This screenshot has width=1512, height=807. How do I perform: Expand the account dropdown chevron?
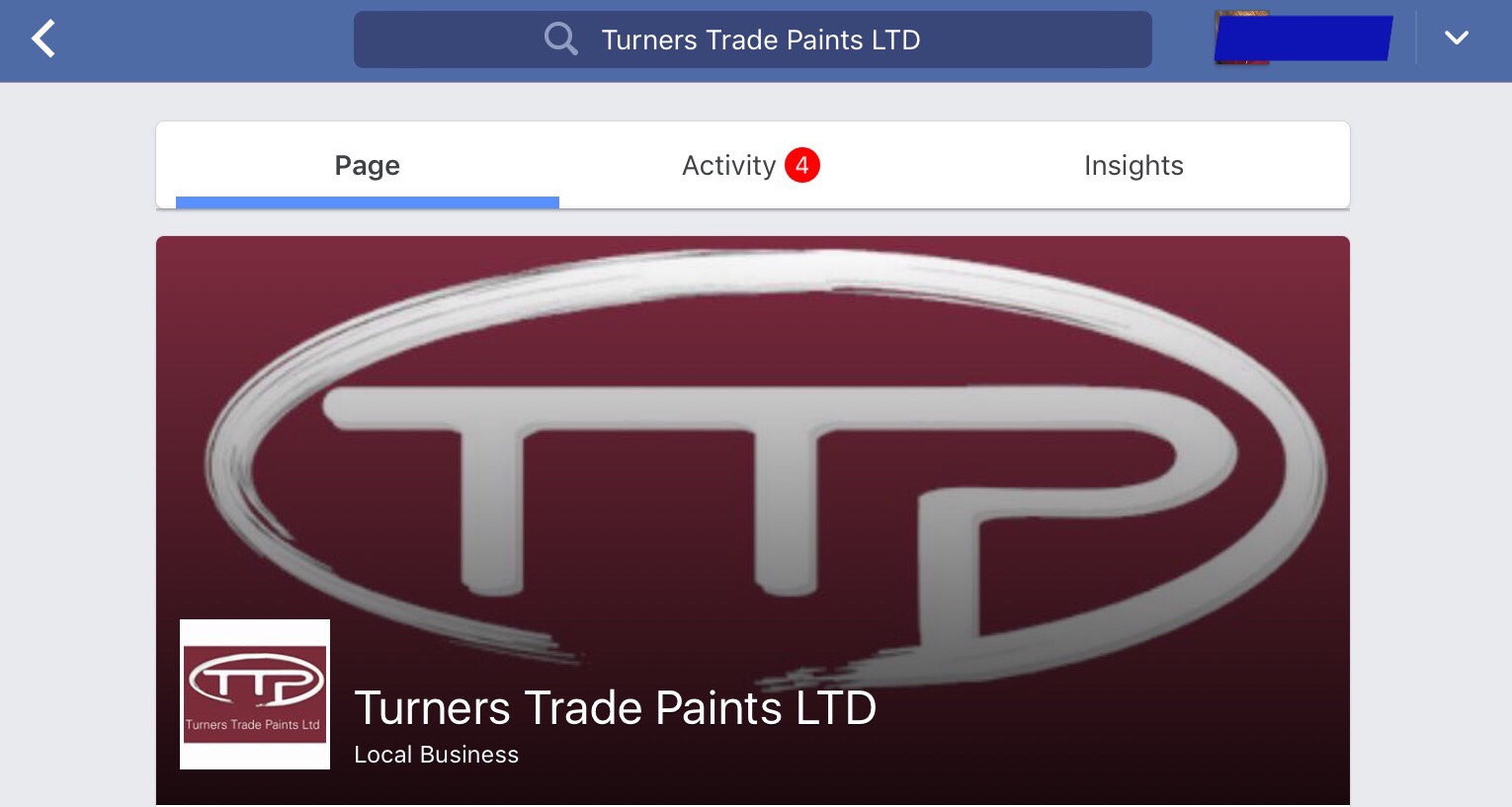pyautogui.click(x=1457, y=39)
